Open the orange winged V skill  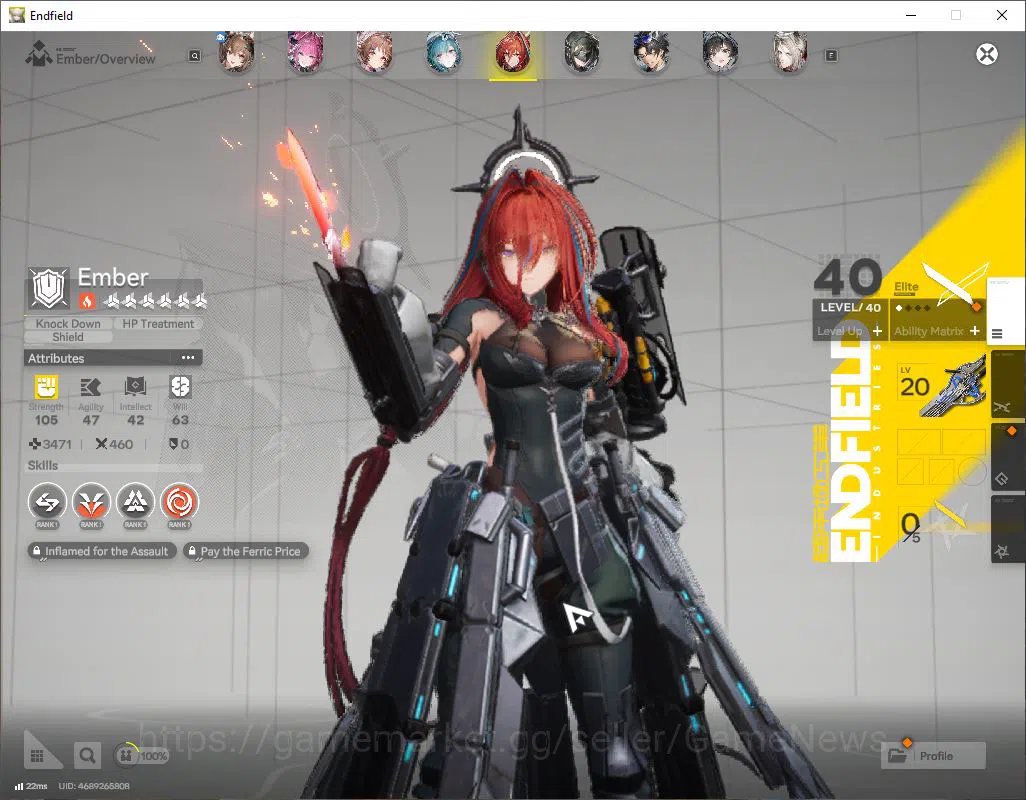pos(91,502)
